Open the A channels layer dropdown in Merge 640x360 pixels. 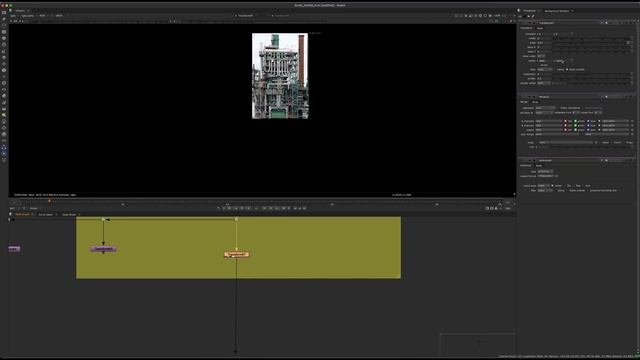click(x=549, y=121)
